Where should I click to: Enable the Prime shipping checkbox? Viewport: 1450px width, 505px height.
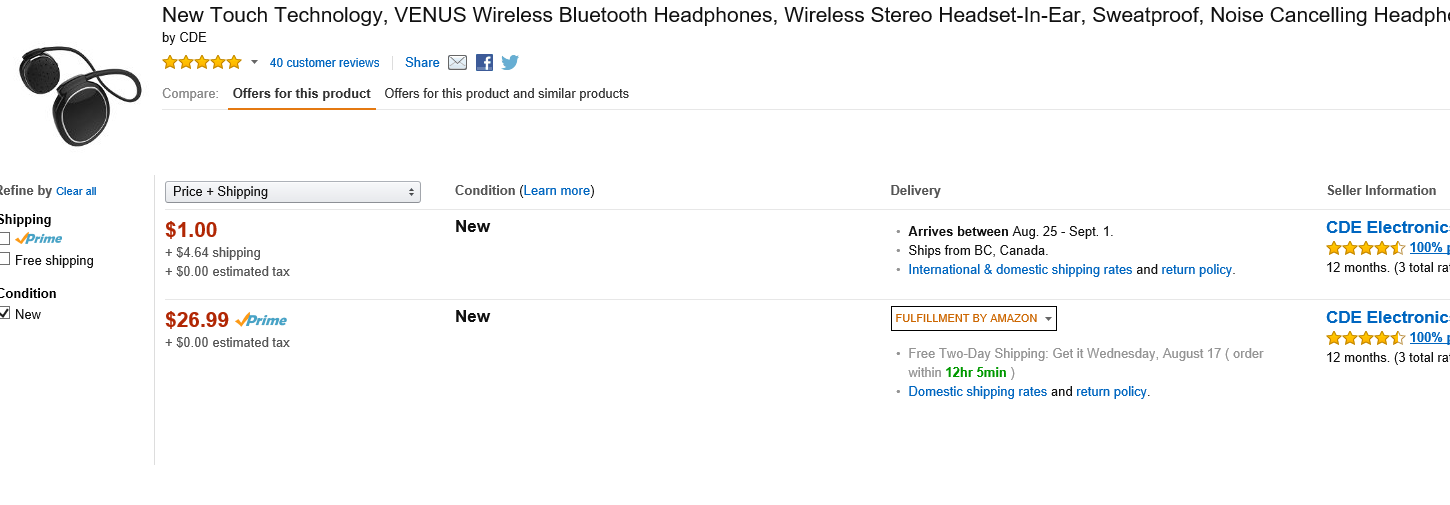[5, 239]
